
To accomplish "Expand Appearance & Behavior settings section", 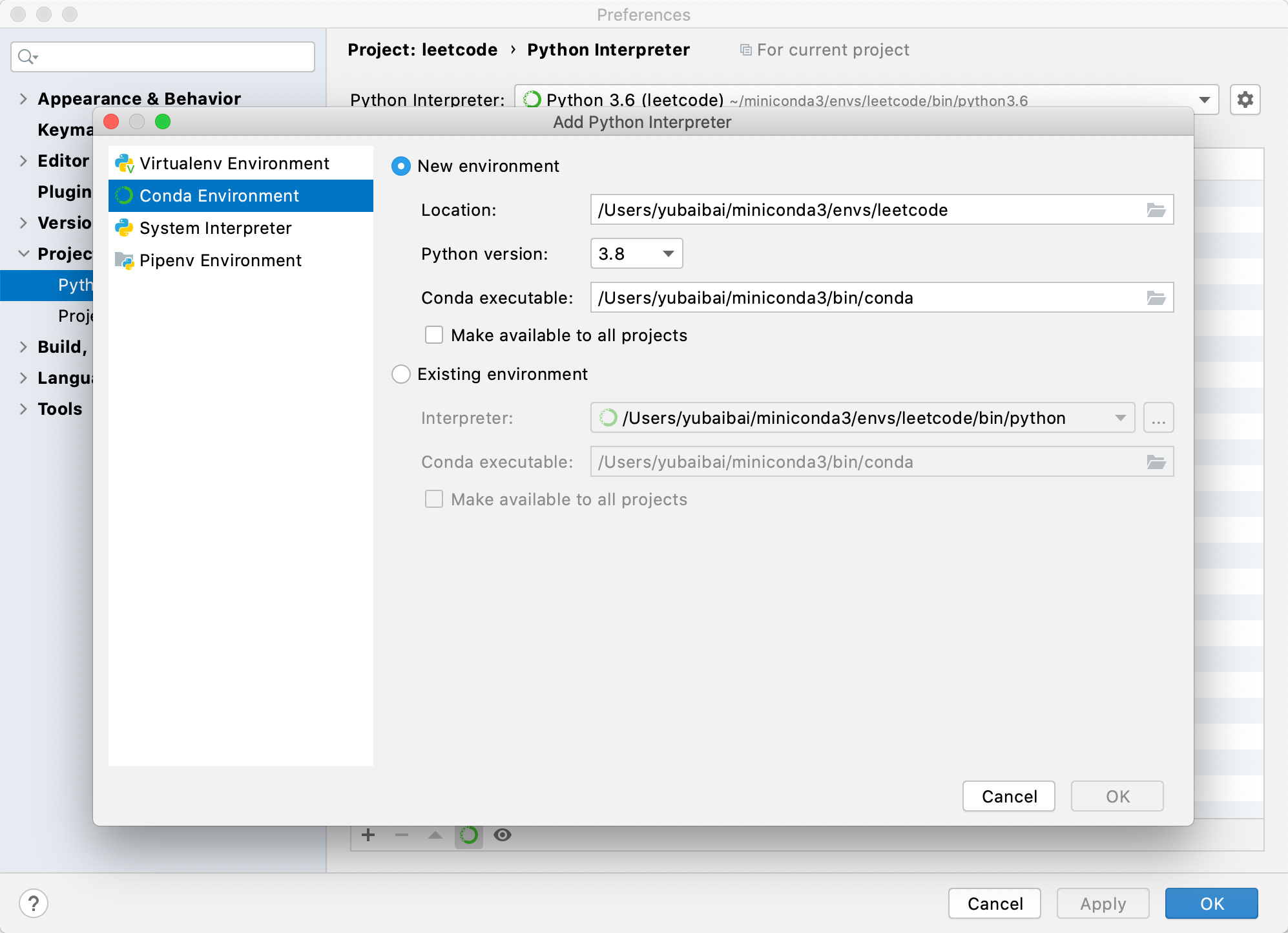I will coord(23,99).
